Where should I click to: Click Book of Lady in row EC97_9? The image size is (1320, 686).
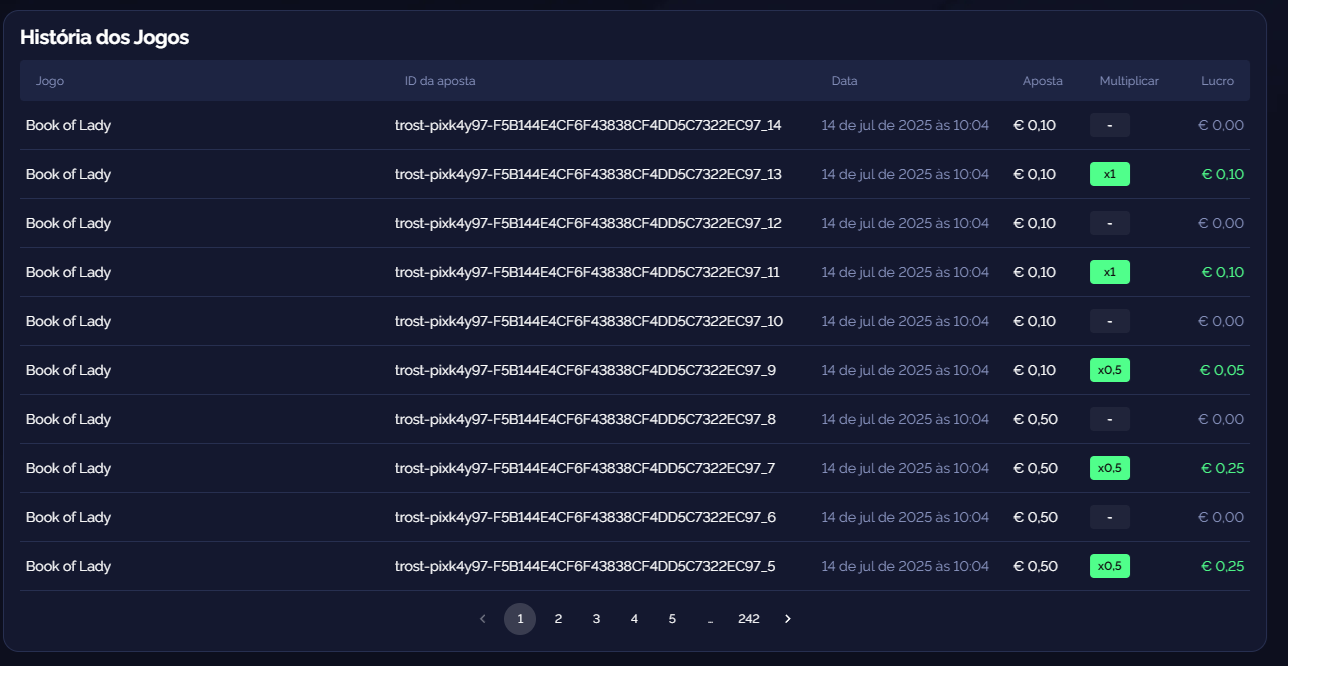[68, 370]
